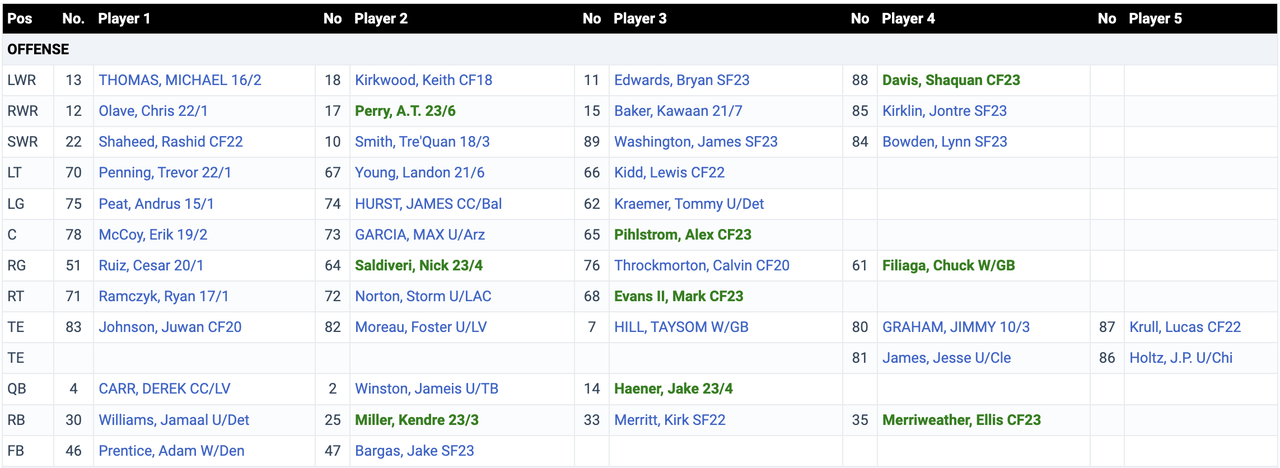This screenshot has width=1280, height=468.
Task: Click the Perry, A.T. 23/6 rookie link
Action: click(x=405, y=111)
